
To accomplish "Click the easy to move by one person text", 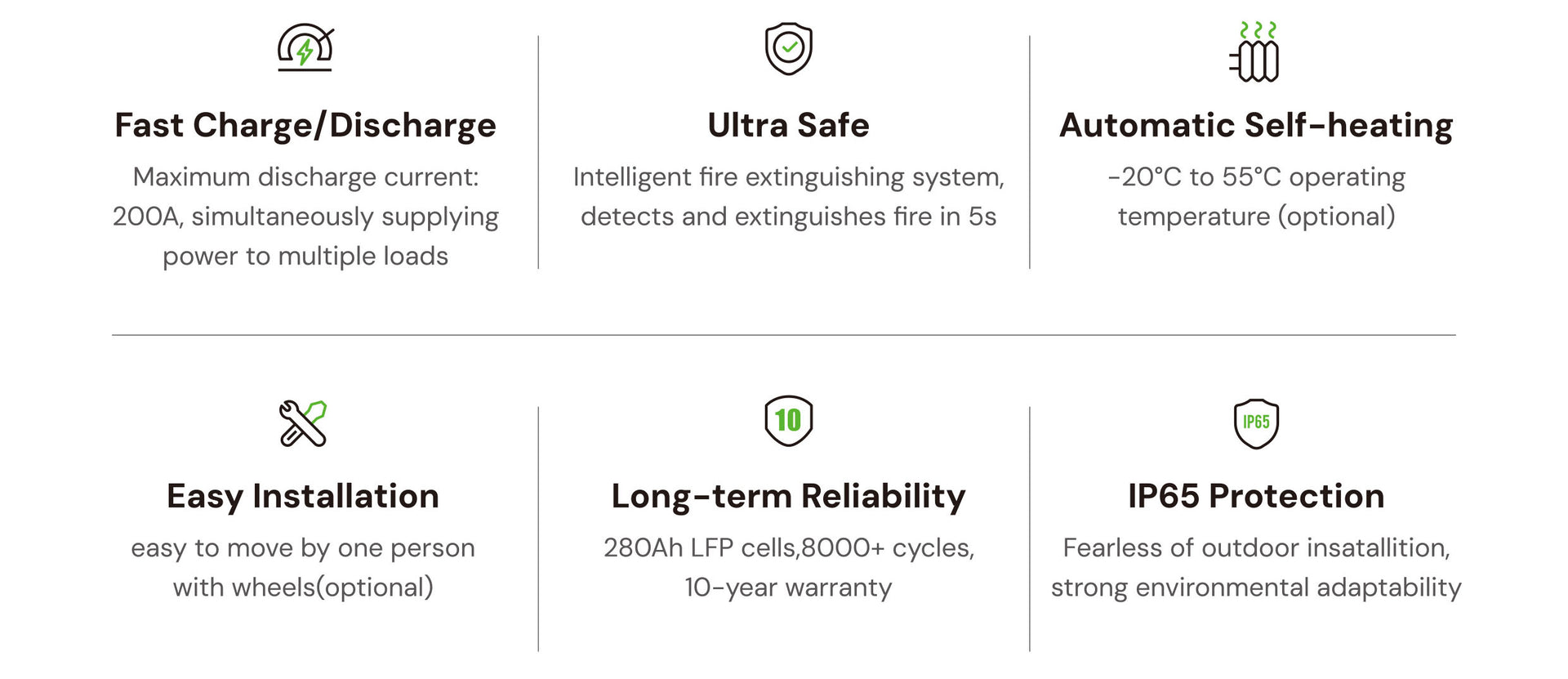I will click(303, 547).
